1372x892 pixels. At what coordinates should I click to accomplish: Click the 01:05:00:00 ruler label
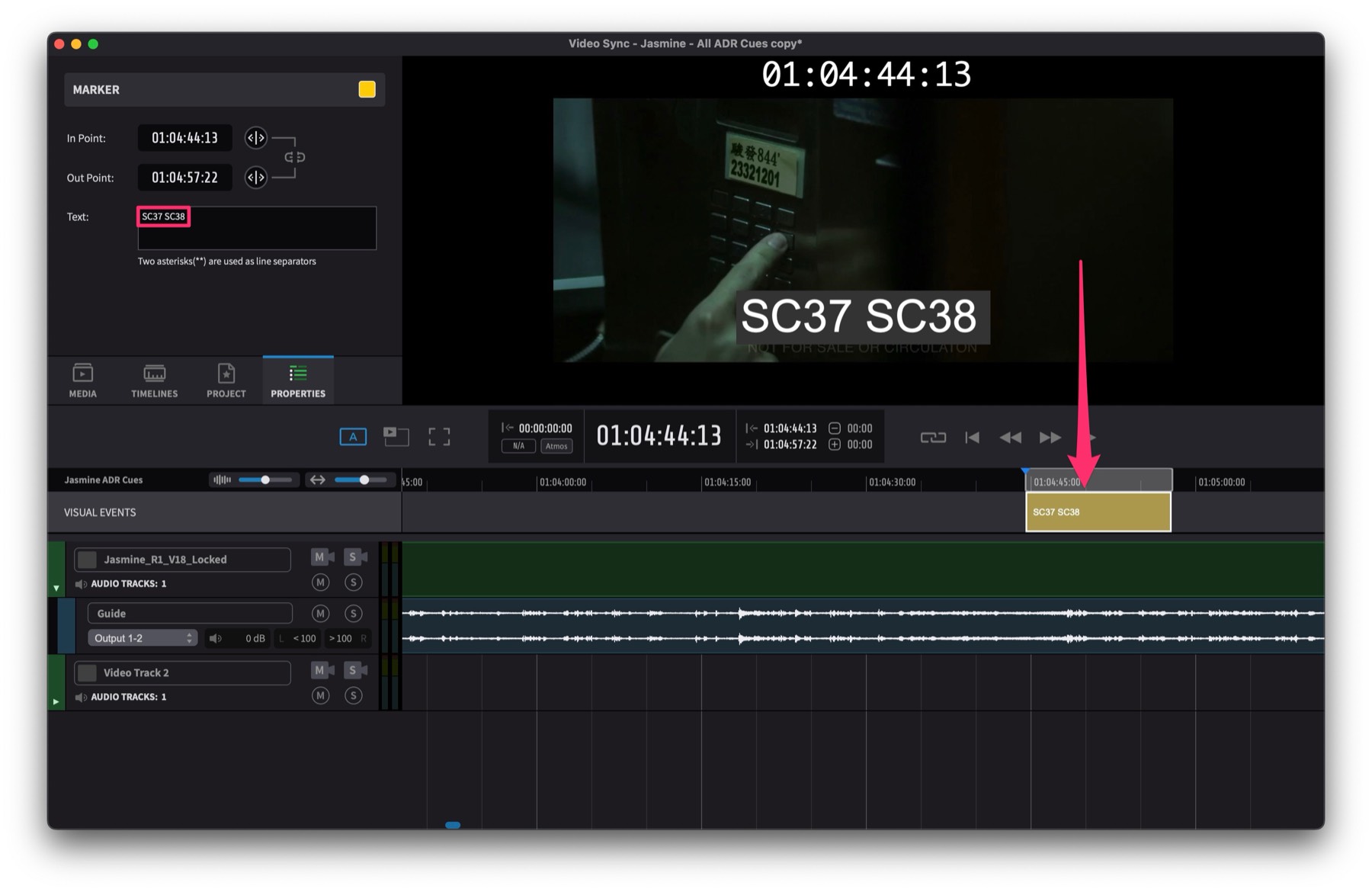pos(1221,482)
